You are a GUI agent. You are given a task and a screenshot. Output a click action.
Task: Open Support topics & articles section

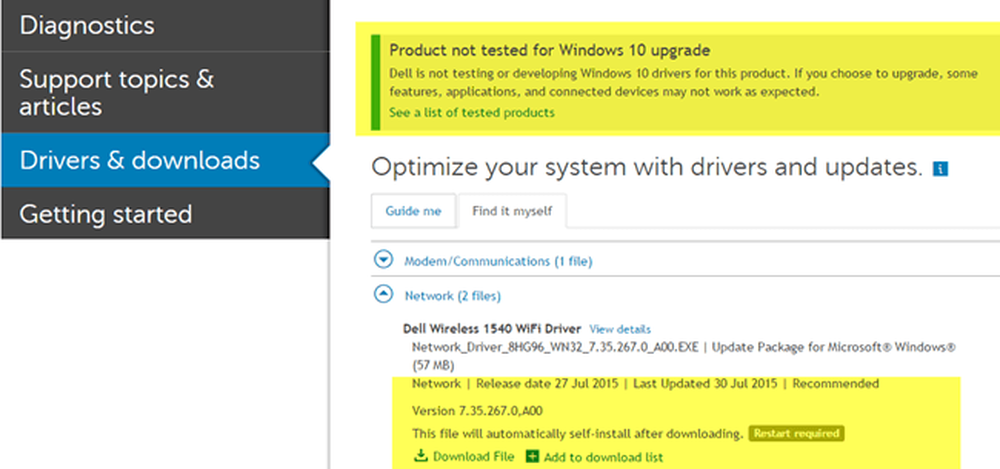(165, 93)
